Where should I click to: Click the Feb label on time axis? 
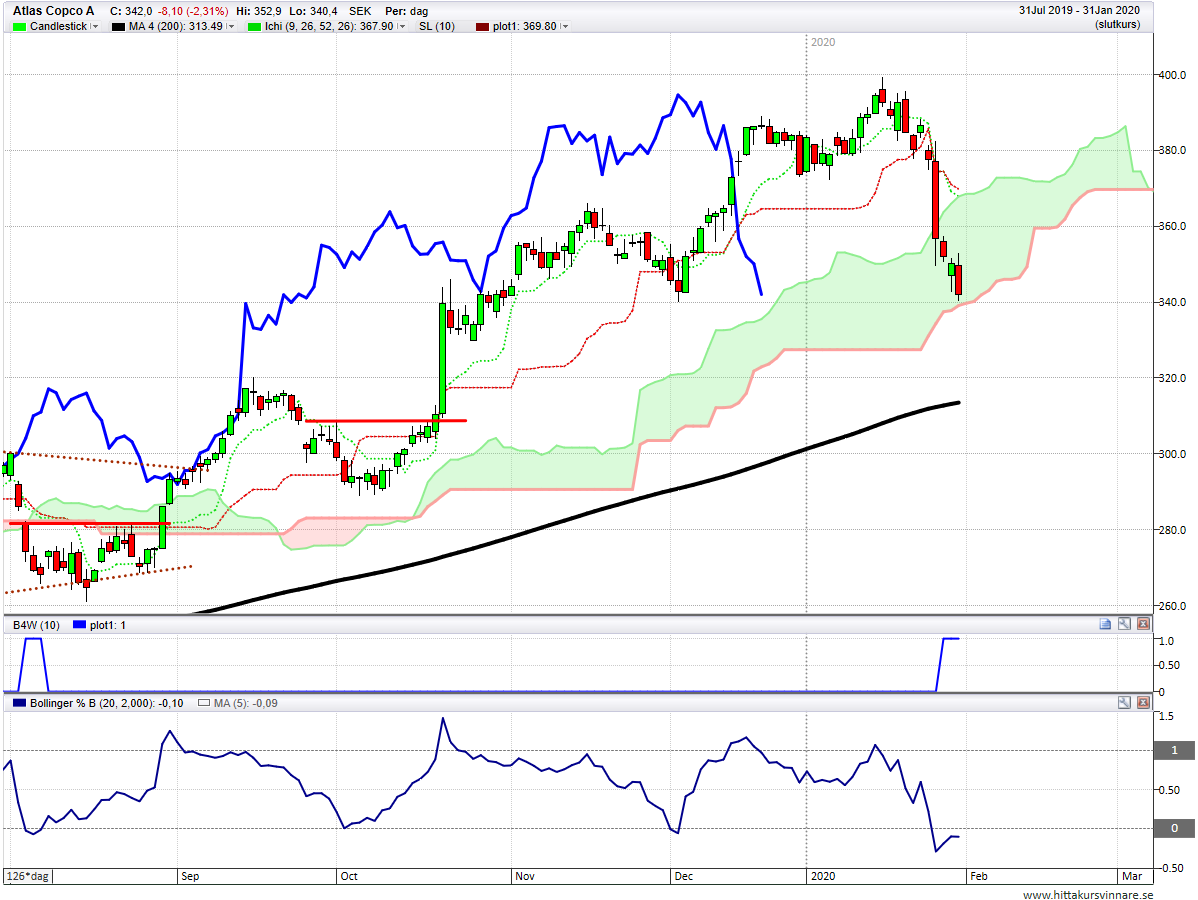point(979,876)
